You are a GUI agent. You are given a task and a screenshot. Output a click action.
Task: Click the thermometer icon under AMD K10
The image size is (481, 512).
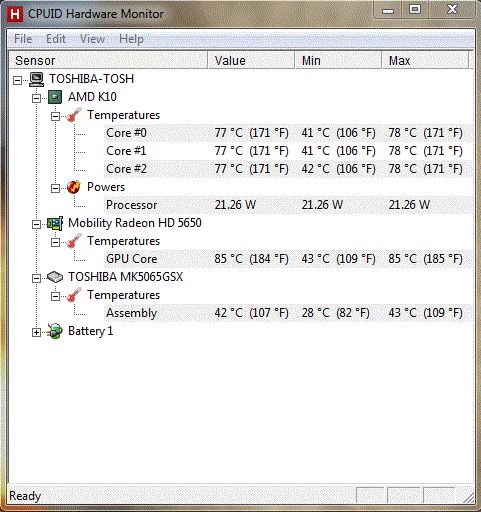[x=74, y=115]
